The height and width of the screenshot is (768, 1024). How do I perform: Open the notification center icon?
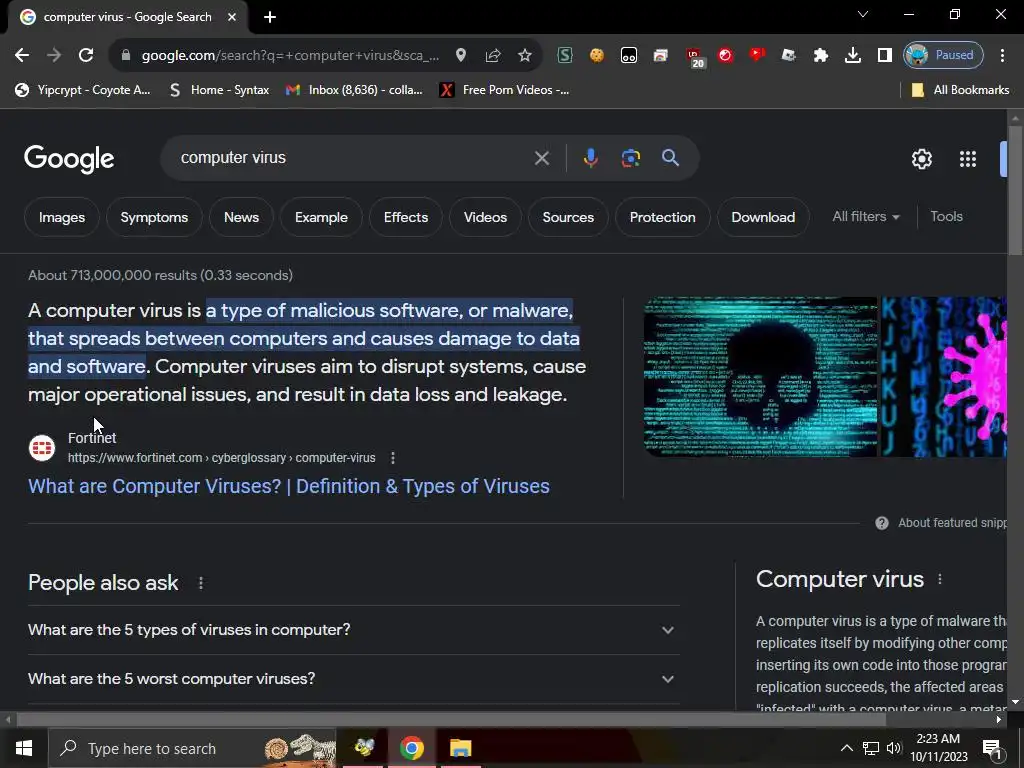[x=993, y=748]
